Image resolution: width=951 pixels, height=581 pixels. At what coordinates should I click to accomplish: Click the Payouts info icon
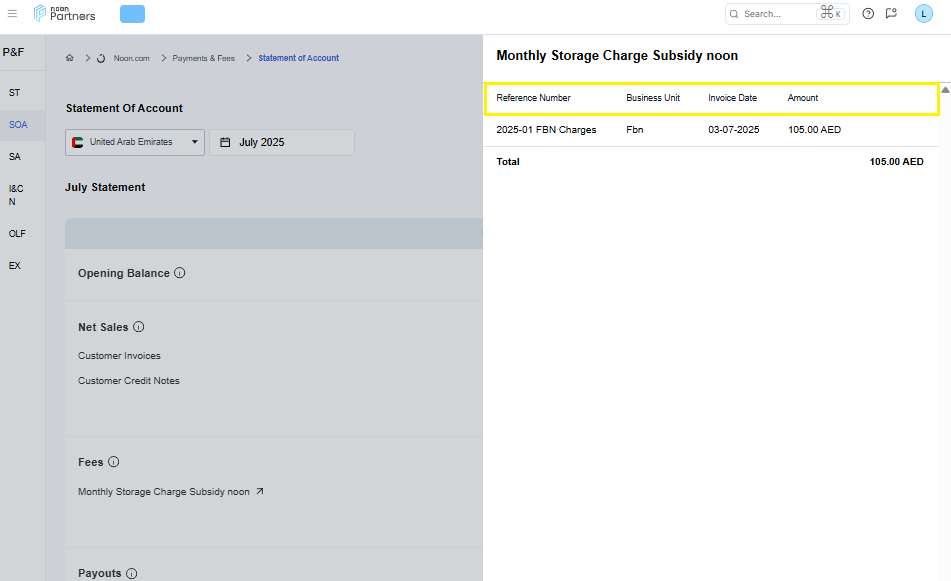(x=132, y=574)
